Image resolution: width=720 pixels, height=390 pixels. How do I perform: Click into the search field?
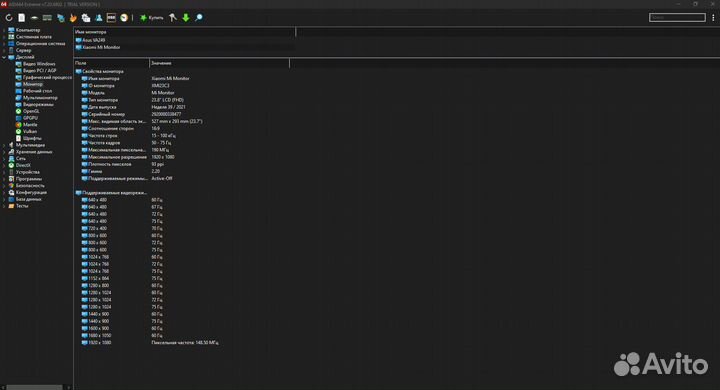pos(677,17)
